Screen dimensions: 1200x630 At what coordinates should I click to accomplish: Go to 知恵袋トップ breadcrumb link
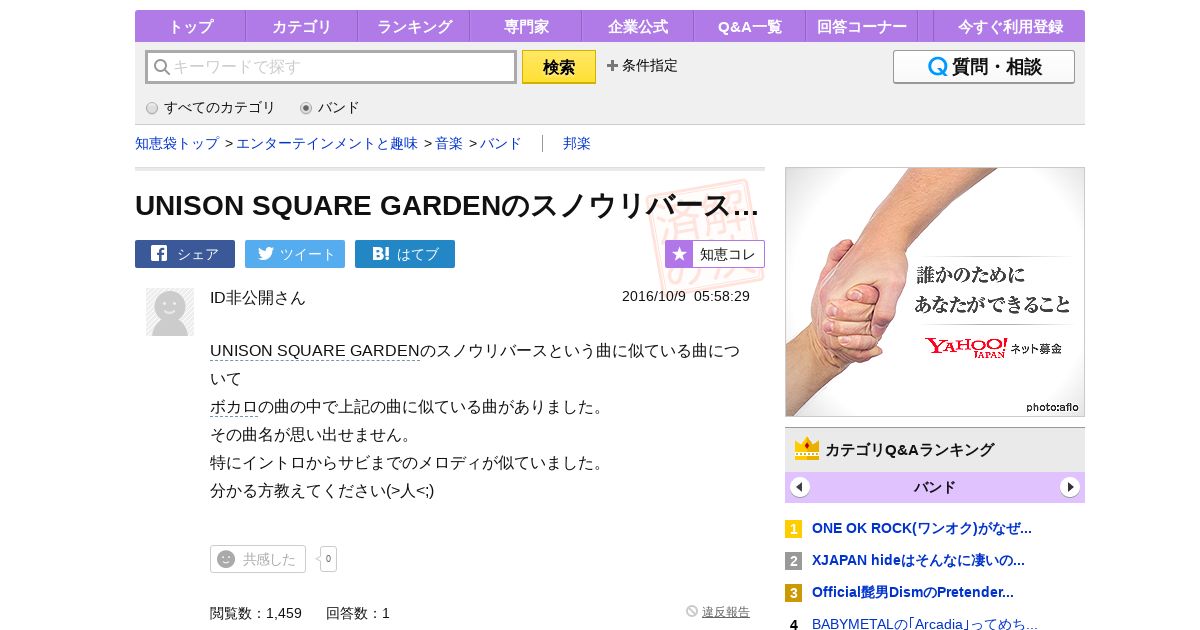[177, 143]
